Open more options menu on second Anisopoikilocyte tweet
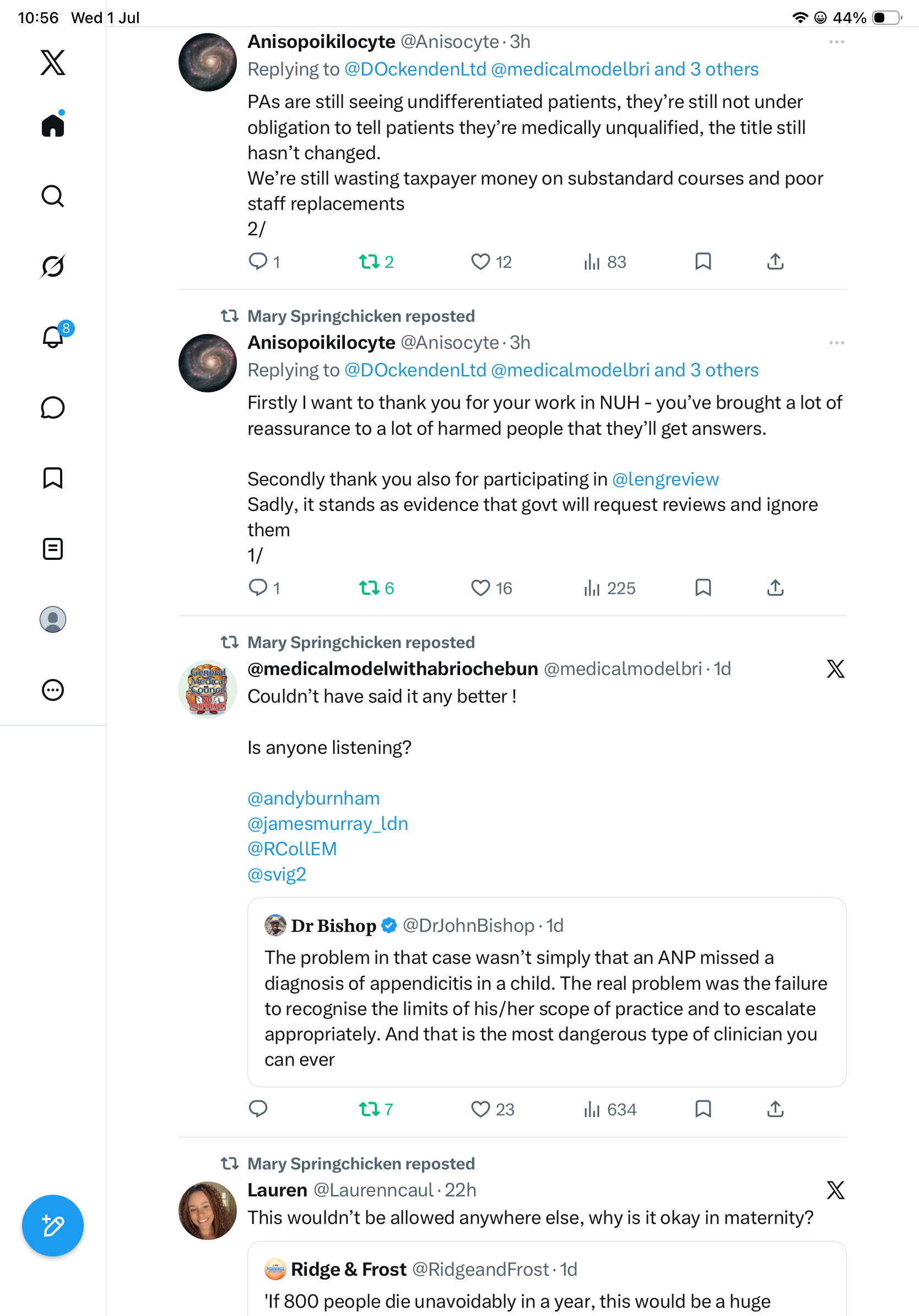The height and width of the screenshot is (1316, 919). (x=836, y=343)
